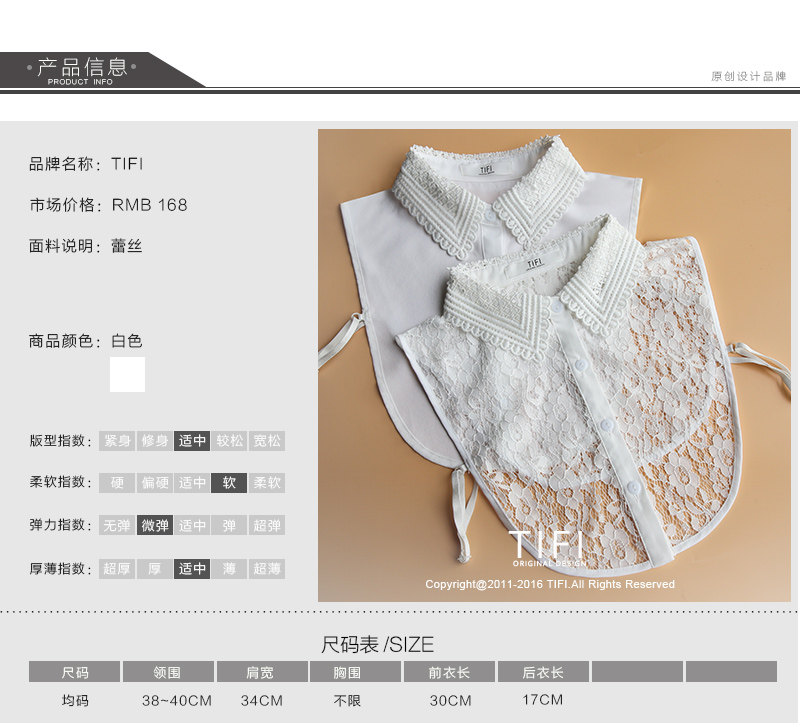The height and width of the screenshot is (727, 800).
Task: Click the 肩宽 column header
Action: [262, 672]
